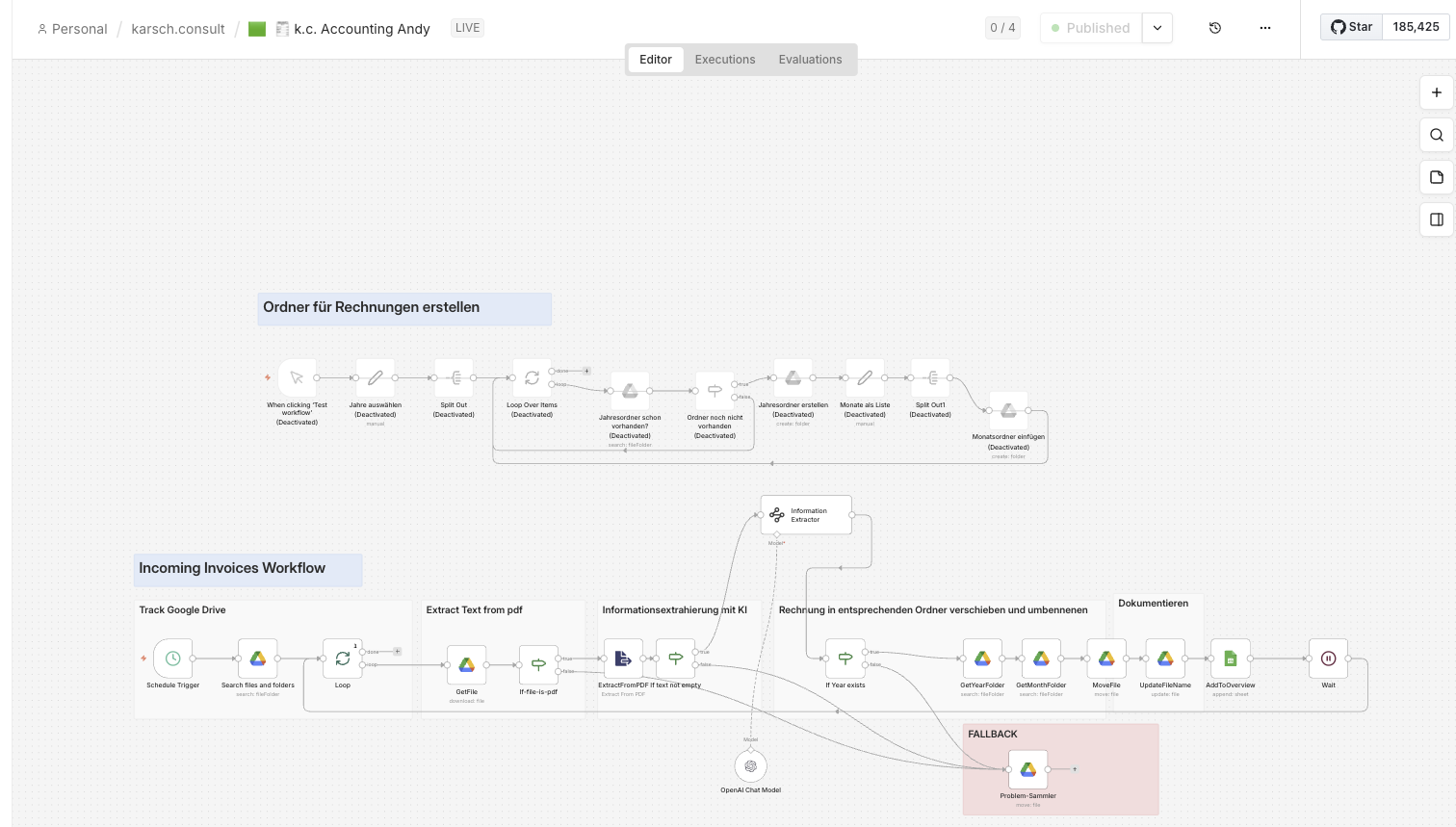Click the Published button
1456x827 pixels.
click(1091, 28)
